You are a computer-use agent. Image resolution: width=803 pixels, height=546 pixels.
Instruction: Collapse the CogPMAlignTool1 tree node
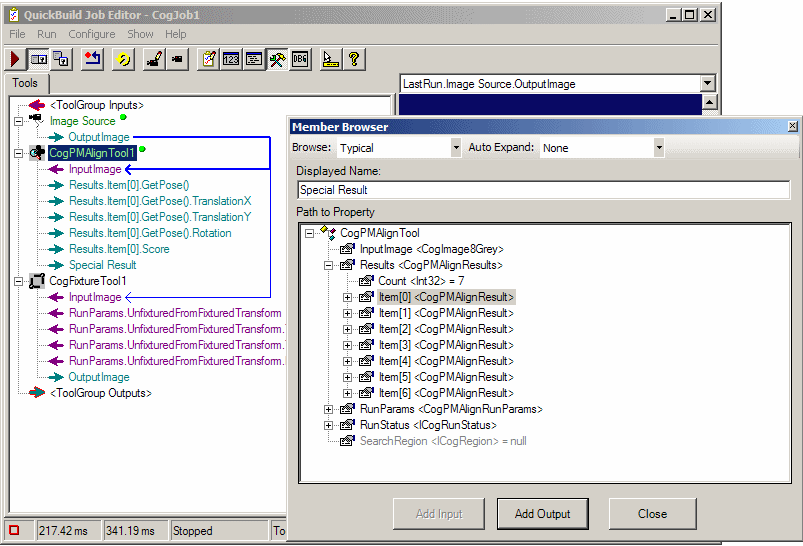[x=18, y=153]
